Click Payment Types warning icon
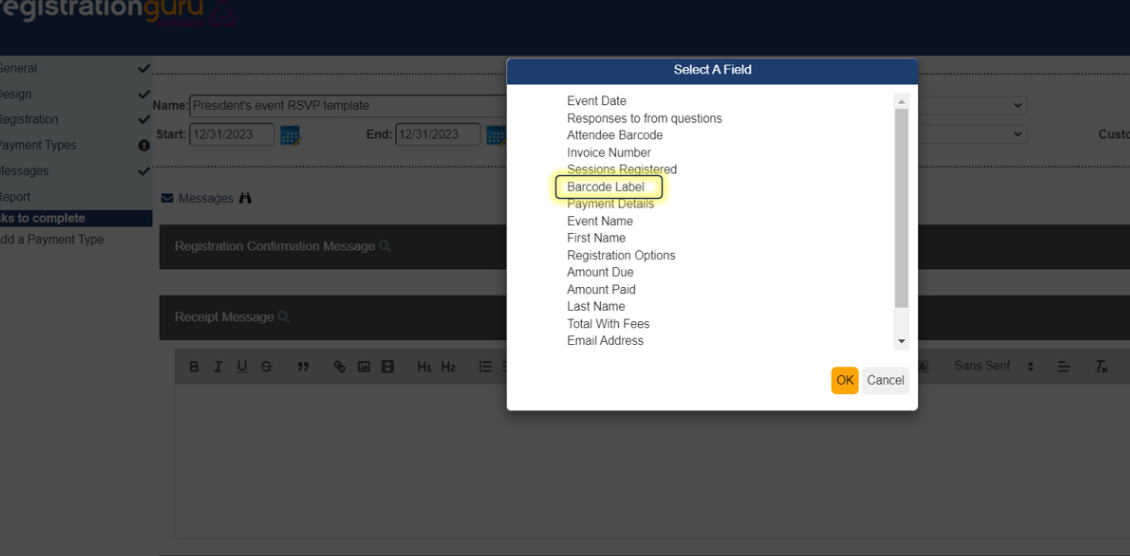Image resolution: width=1130 pixels, height=556 pixels. [144, 145]
